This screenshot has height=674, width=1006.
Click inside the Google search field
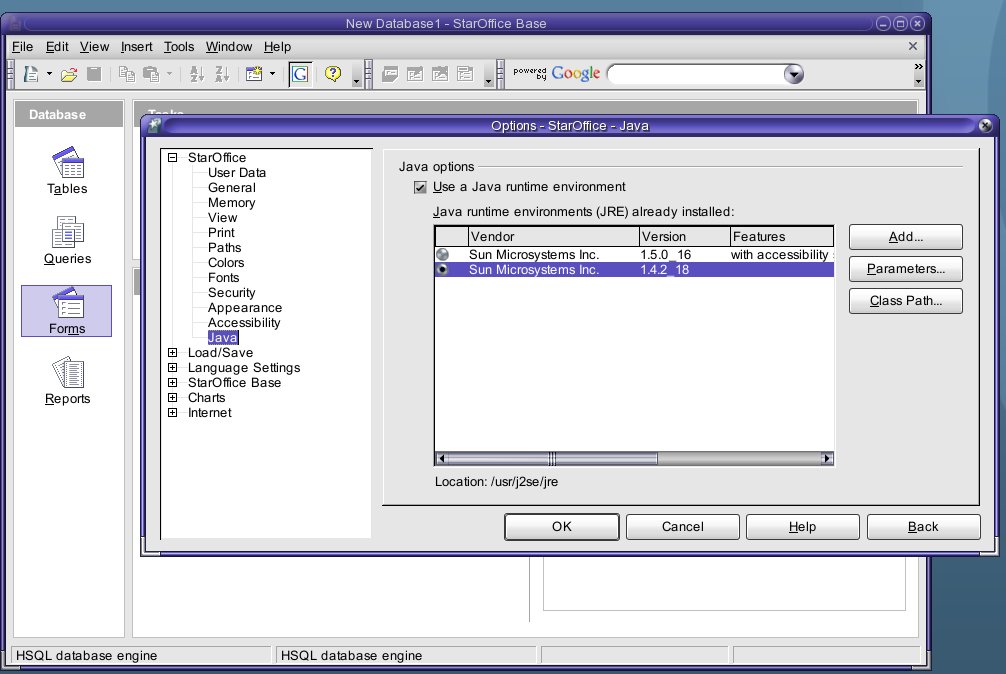tap(695, 74)
